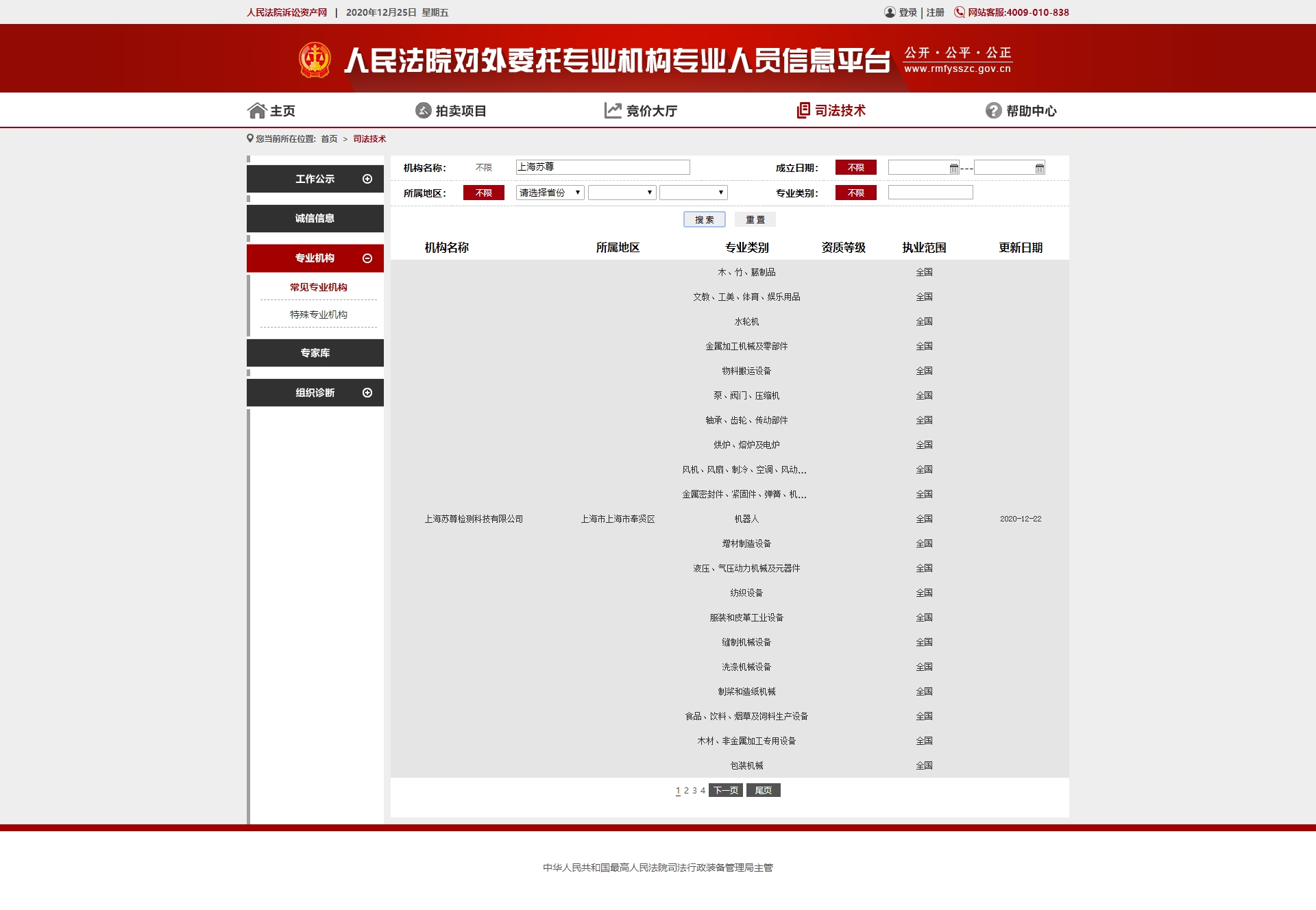Click the 尾页 last page button
Screen dimensions: 1316x910
[x=764, y=790]
